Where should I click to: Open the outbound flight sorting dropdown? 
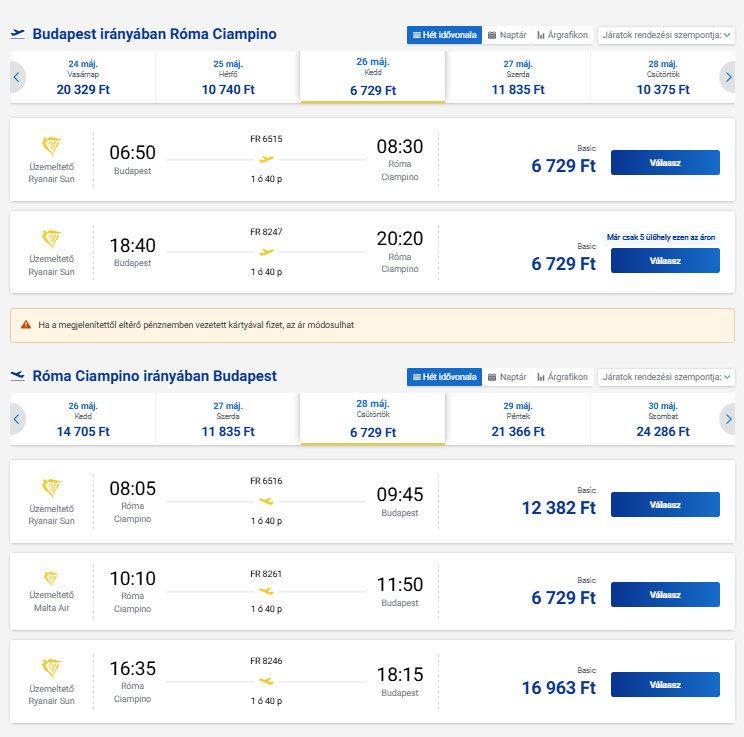point(665,35)
